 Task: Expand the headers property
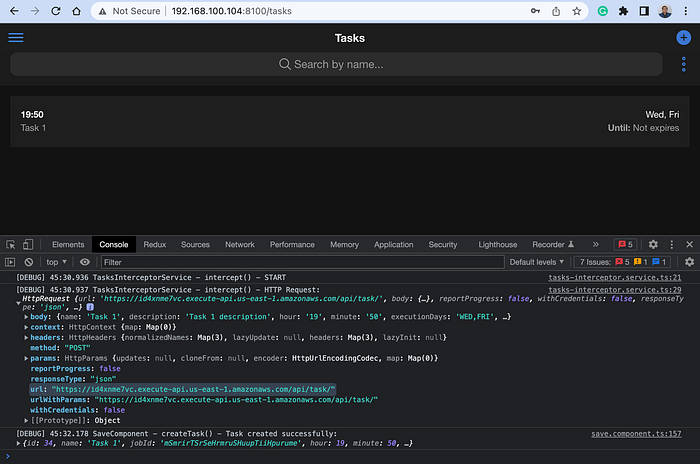[x=26, y=338]
